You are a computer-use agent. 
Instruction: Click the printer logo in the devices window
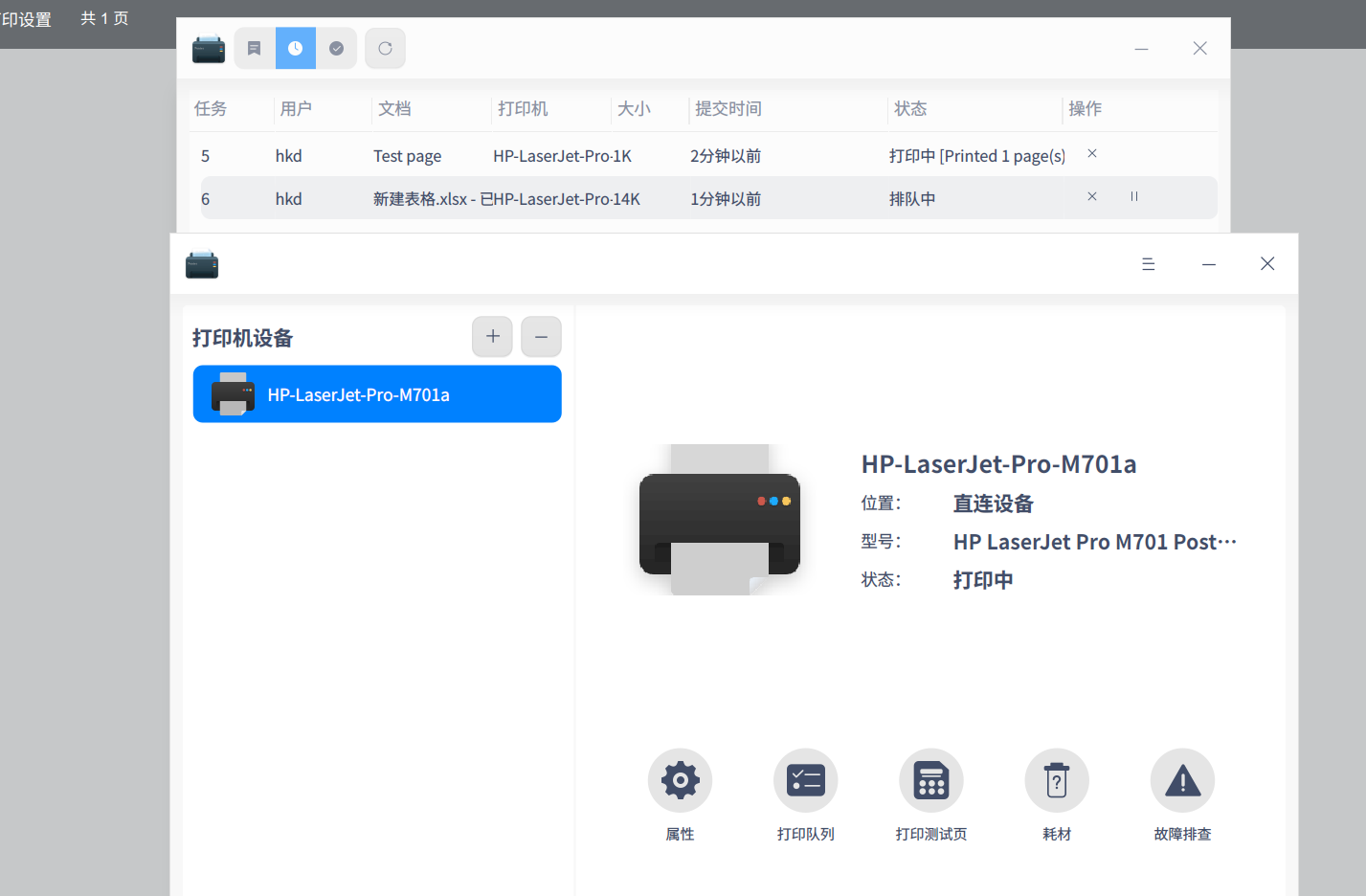[202, 264]
